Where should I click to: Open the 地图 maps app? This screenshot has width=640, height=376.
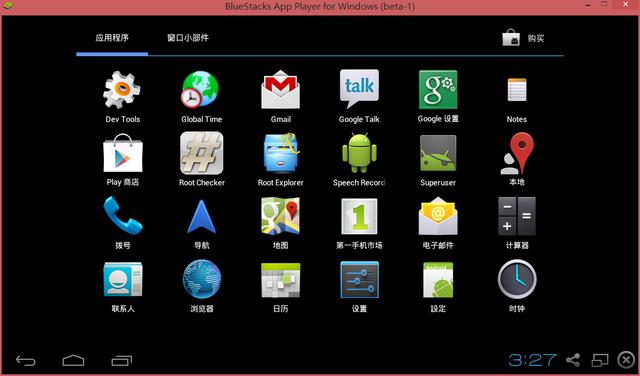point(280,216)
